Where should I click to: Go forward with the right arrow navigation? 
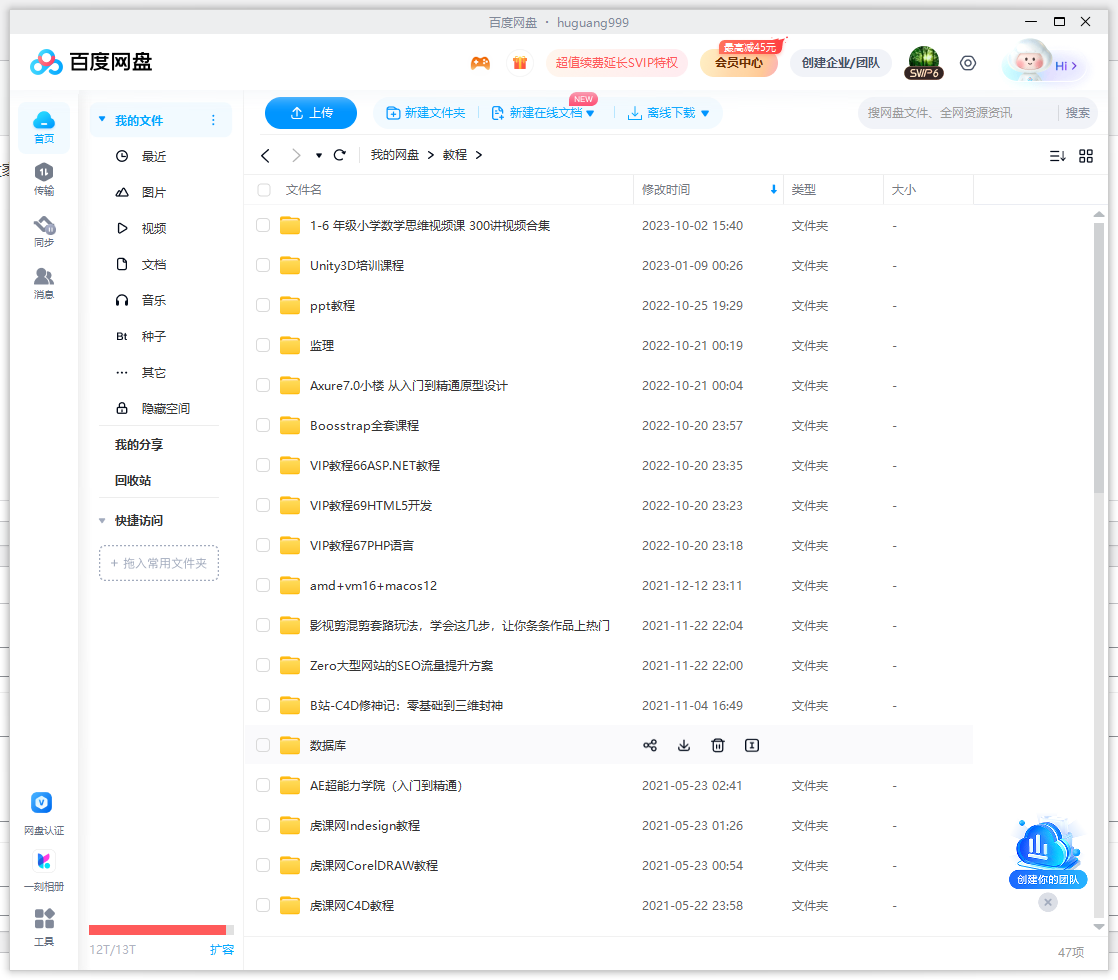coord(296,155)
